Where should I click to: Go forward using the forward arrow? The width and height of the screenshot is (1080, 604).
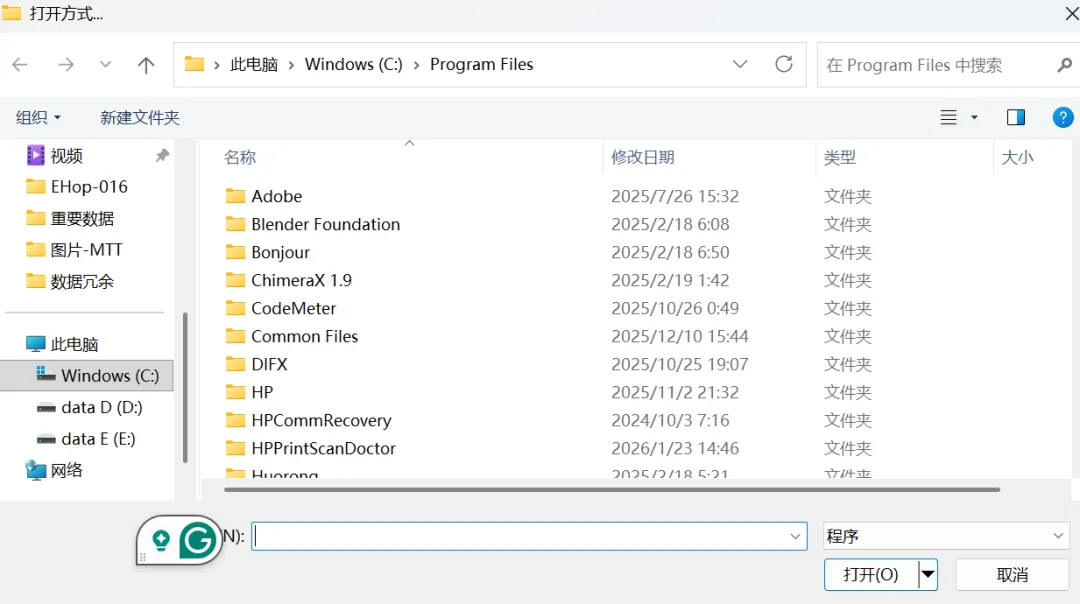click(x=65, y=65)
